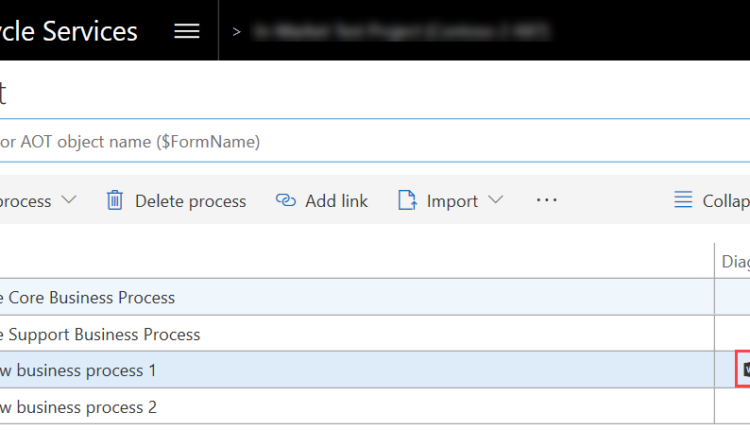
Task: Click the Add link text label
Action: [336, 201]
